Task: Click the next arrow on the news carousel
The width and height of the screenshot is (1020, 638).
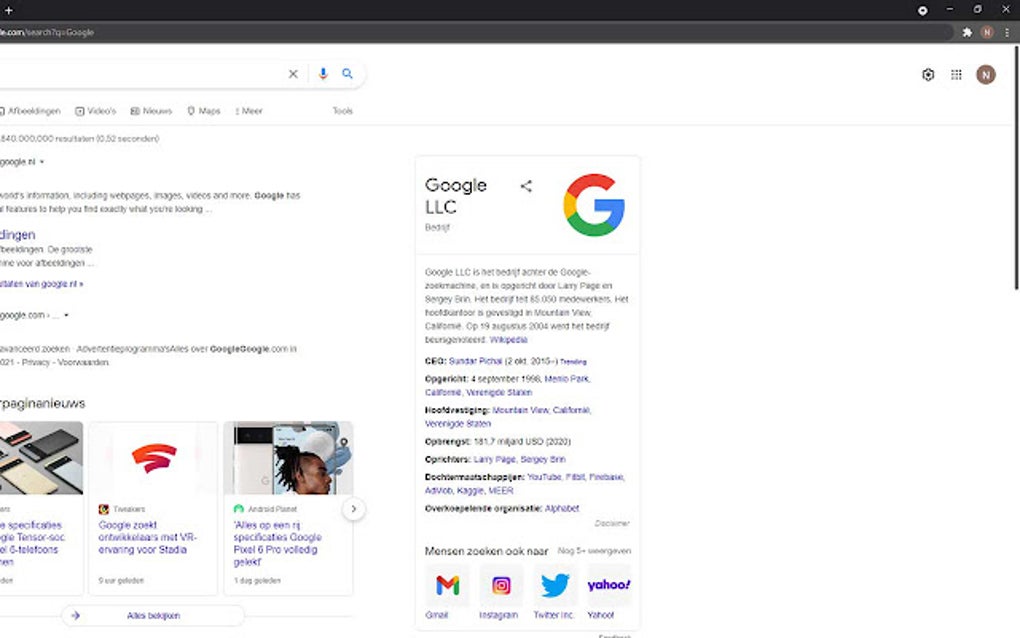Action: click(x=354, y=509)
